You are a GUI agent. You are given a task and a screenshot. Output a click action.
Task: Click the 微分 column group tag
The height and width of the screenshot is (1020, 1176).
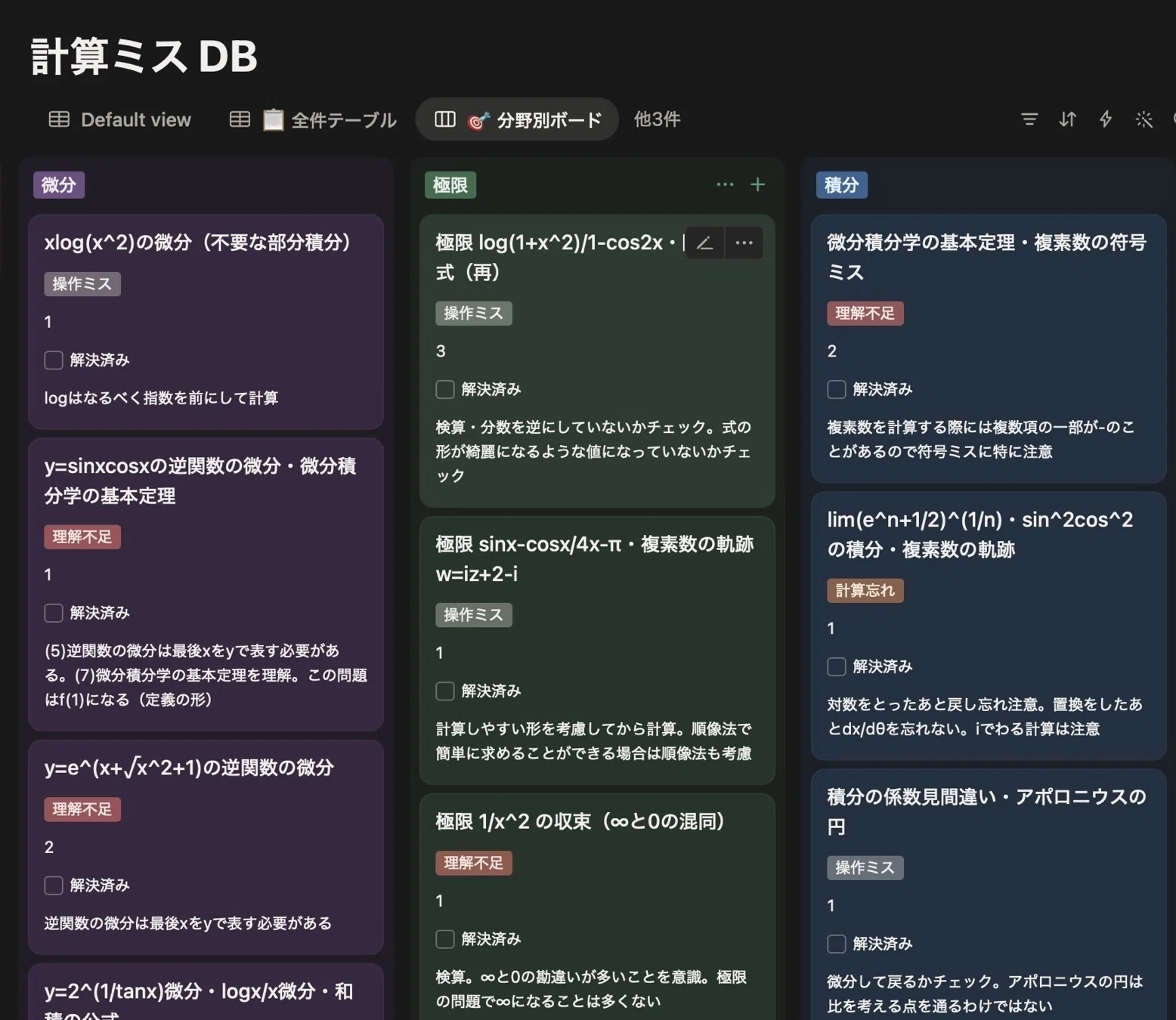pos(59,185)
